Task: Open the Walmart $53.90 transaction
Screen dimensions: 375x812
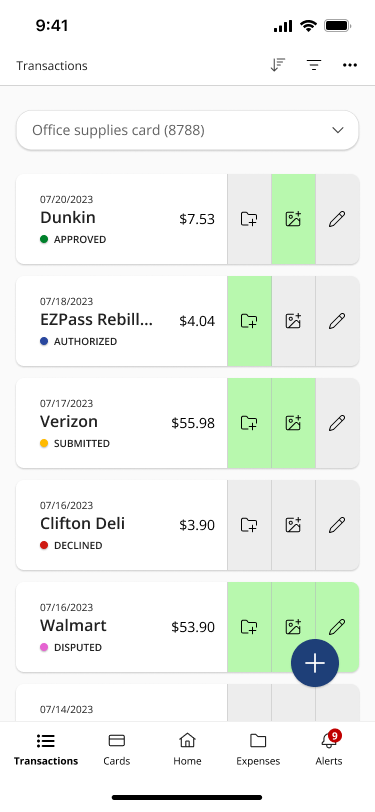Action: 122,627
